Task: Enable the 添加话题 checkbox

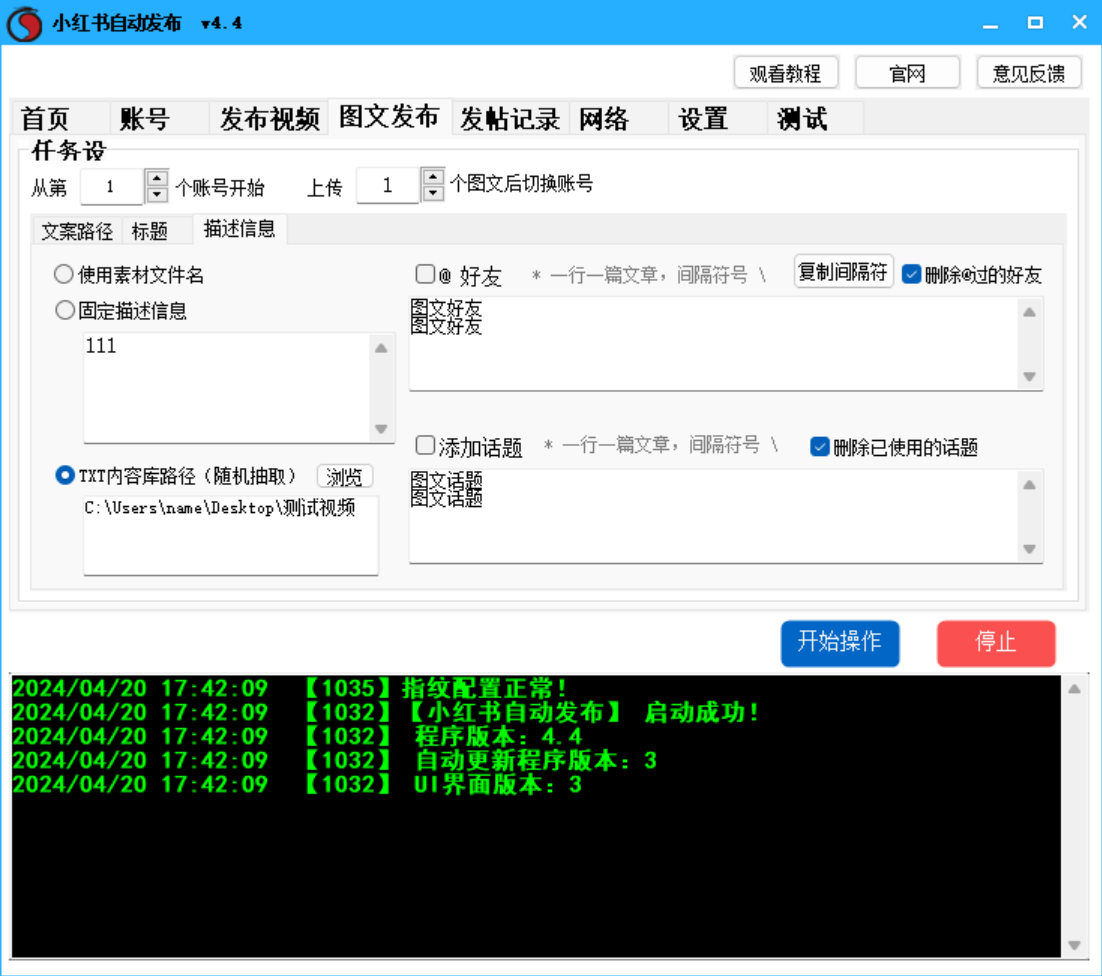Action: click(x=425, y=445)
